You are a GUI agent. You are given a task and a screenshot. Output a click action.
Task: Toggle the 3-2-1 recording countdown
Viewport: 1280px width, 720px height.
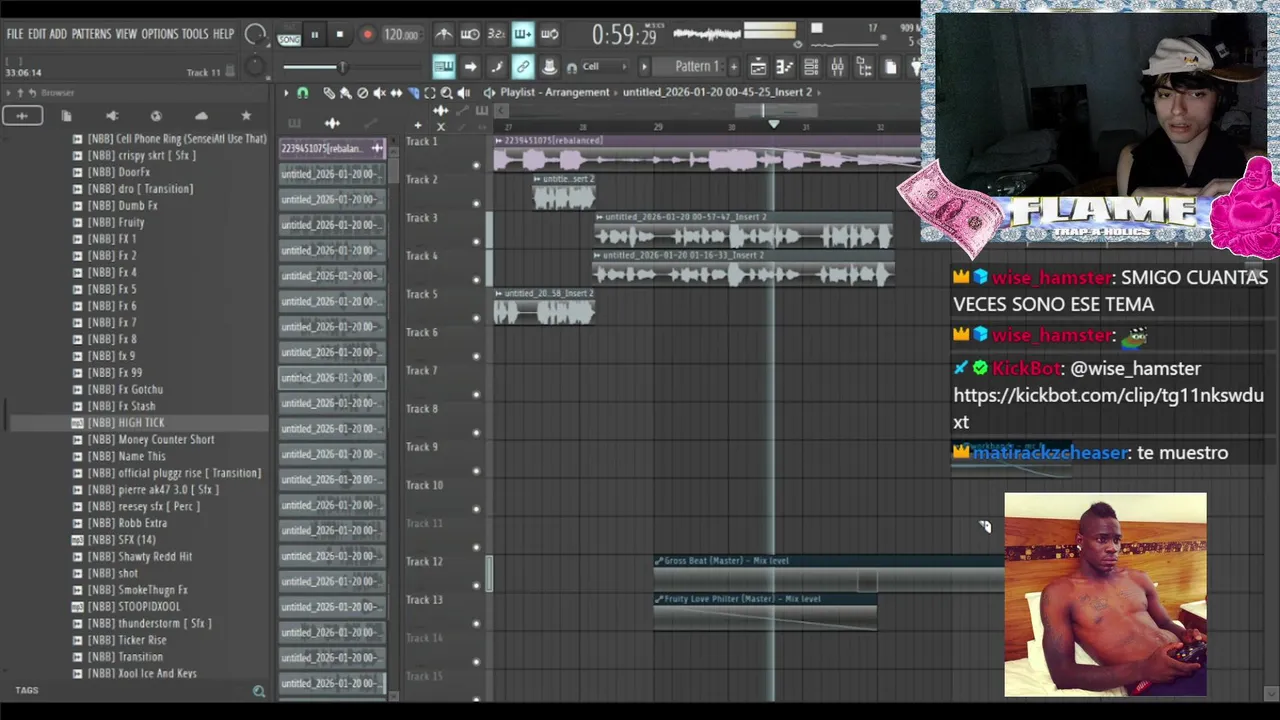(x=496, y=35)
